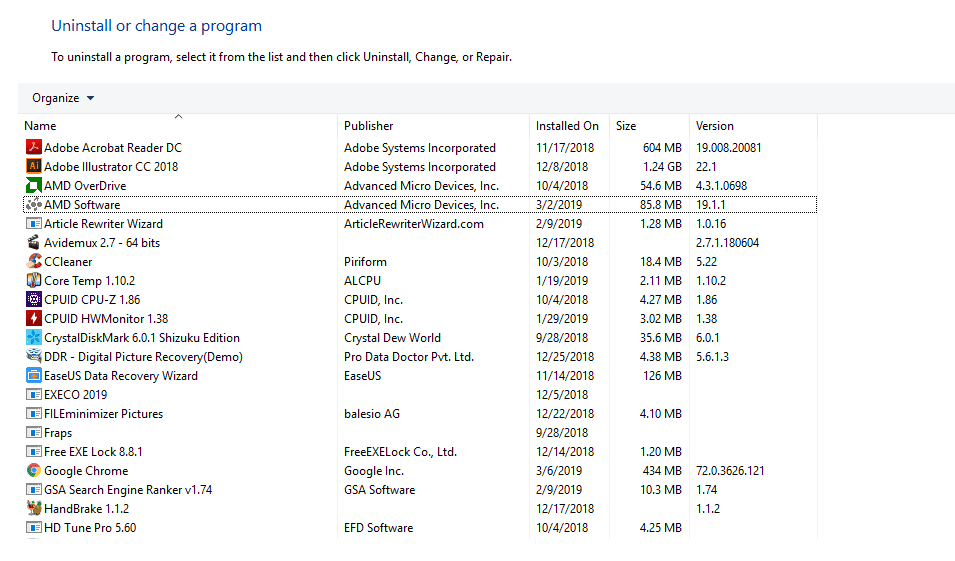The image size is (955, 561).
Task: Click the Free EXE Lock icon
Action: (33, 451)
